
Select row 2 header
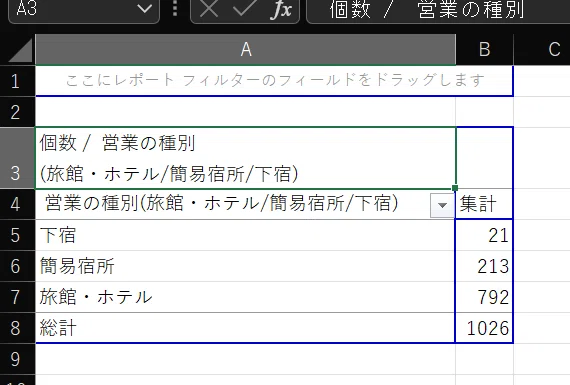point(17,112)
